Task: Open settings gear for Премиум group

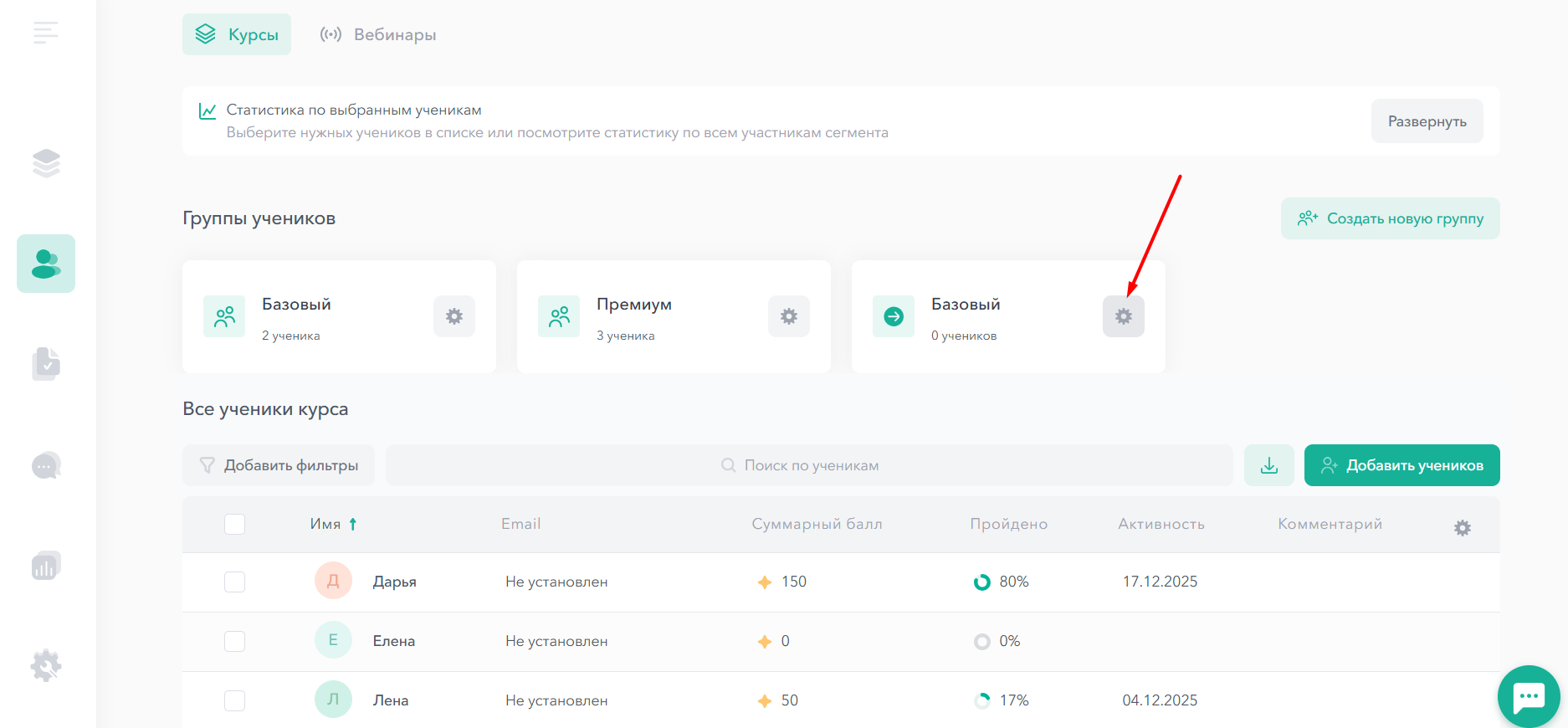Action: [x=788, y=316]
